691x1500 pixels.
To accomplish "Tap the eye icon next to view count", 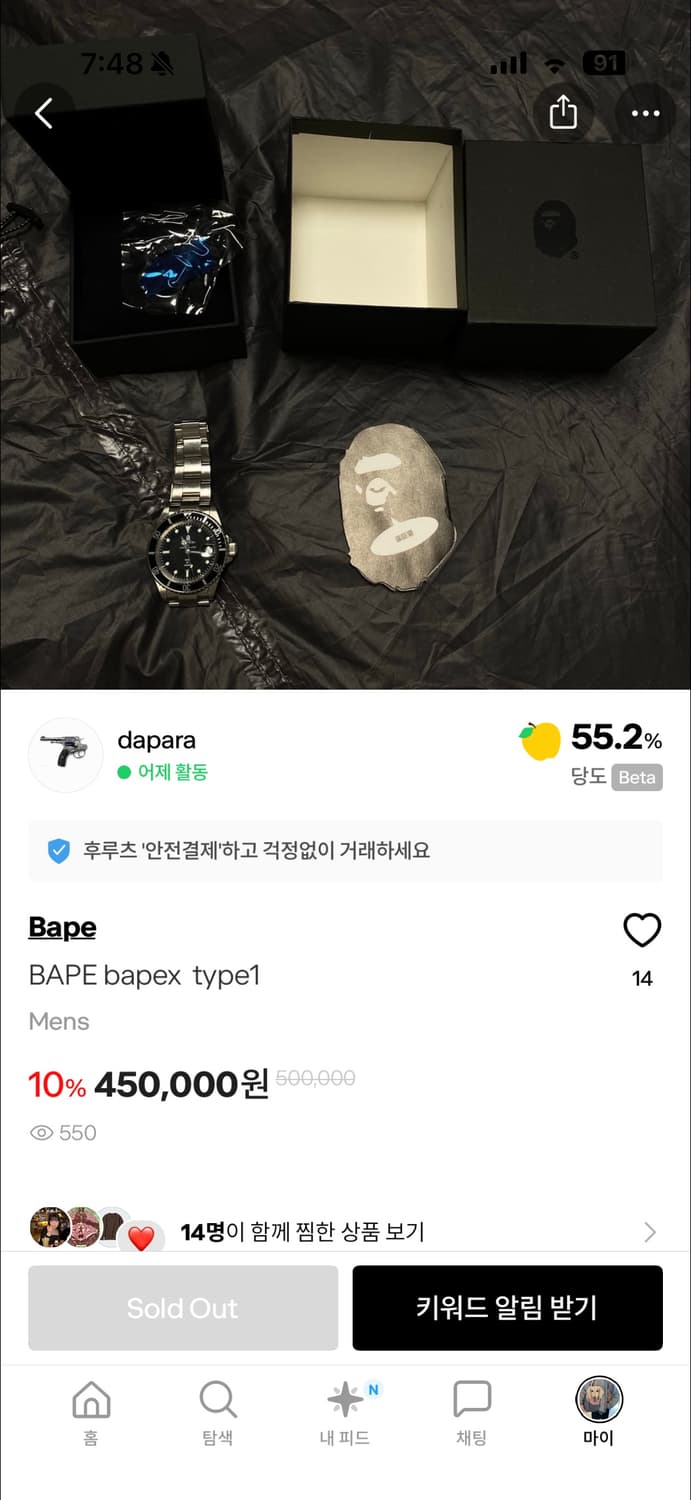I will pos(40,1133).
